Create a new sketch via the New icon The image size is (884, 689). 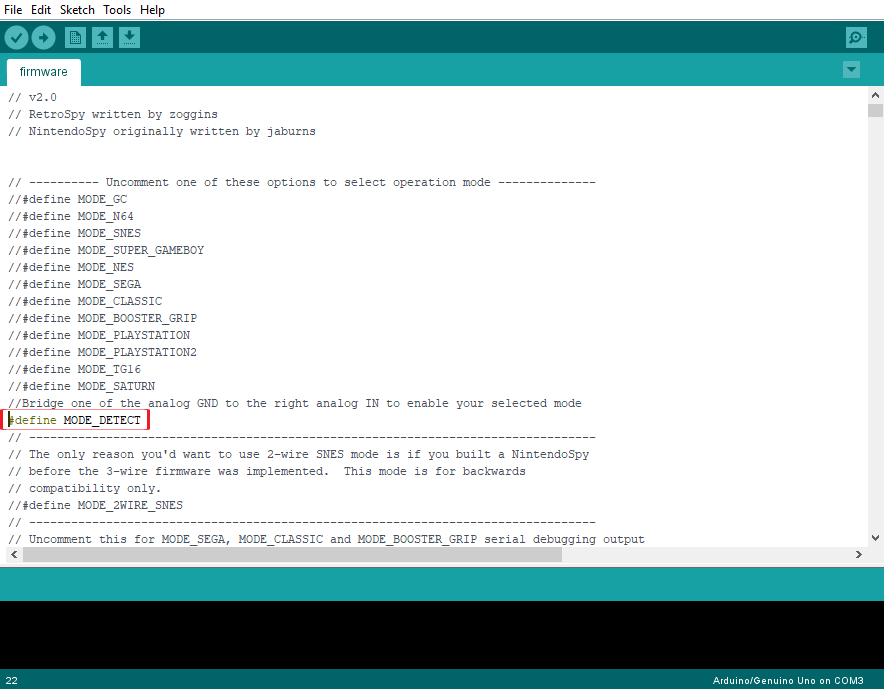point(74,37)
